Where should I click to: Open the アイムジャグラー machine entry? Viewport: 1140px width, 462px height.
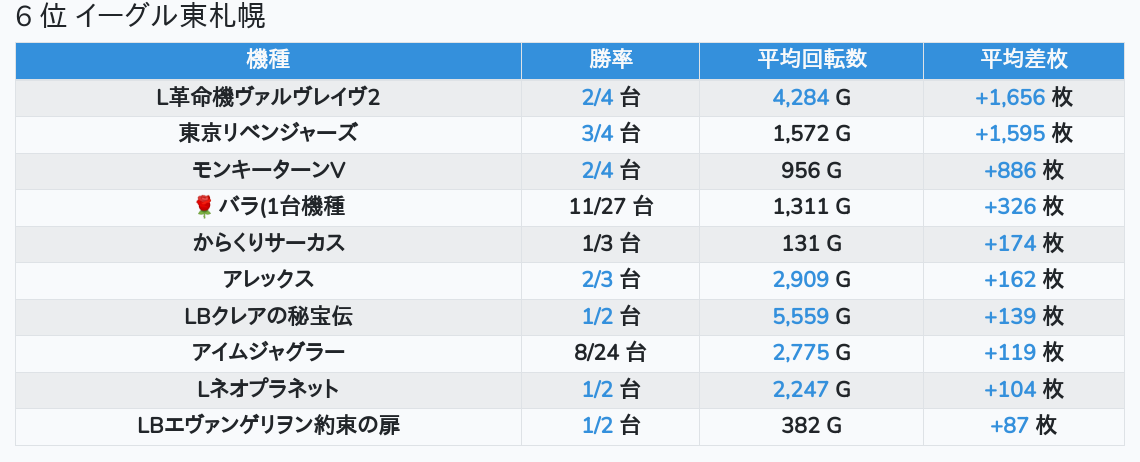(268, 352)
